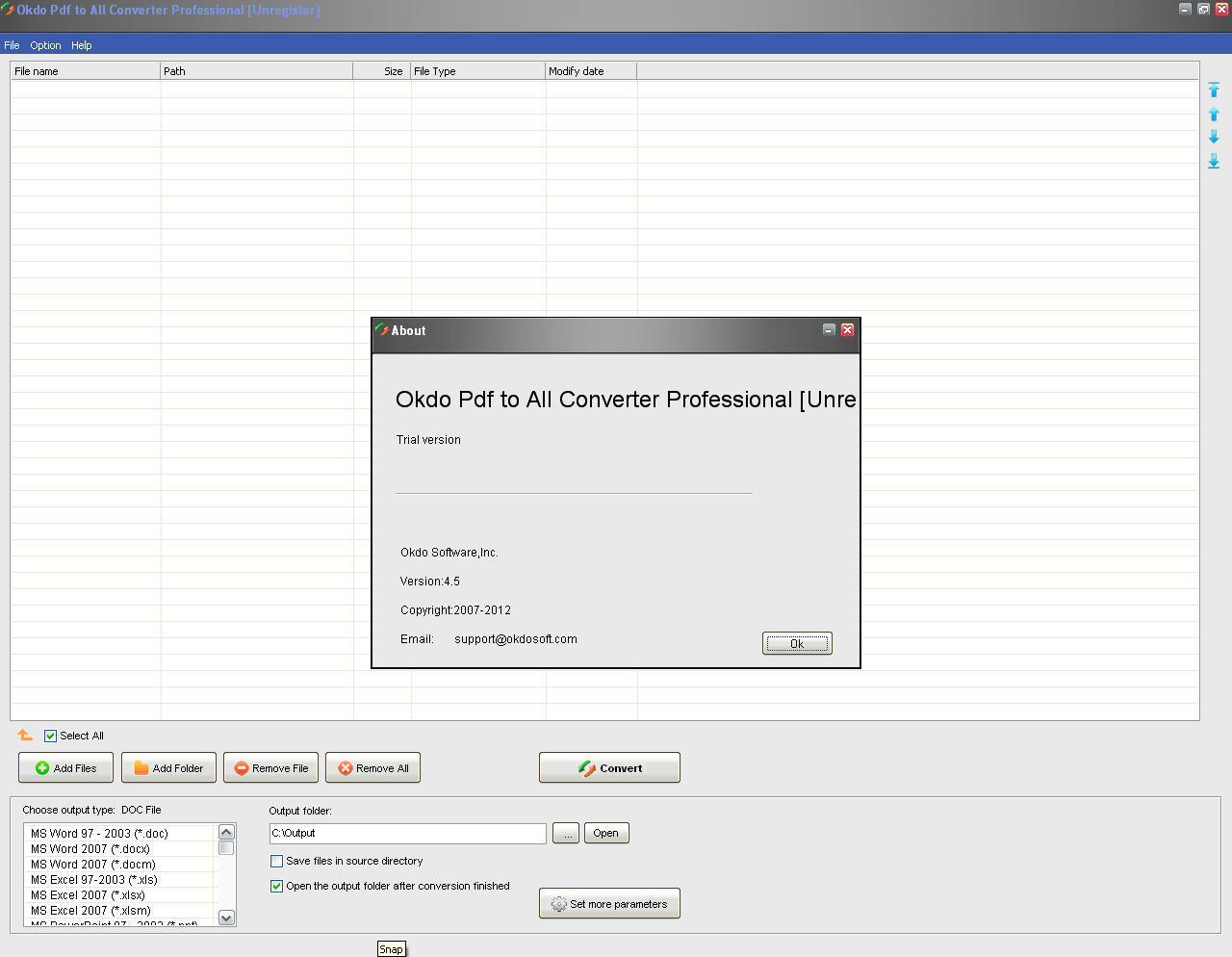The height and width of the screenshot is (957, 1232).
Task: Open the File menu
Action: tap(12, 45)
